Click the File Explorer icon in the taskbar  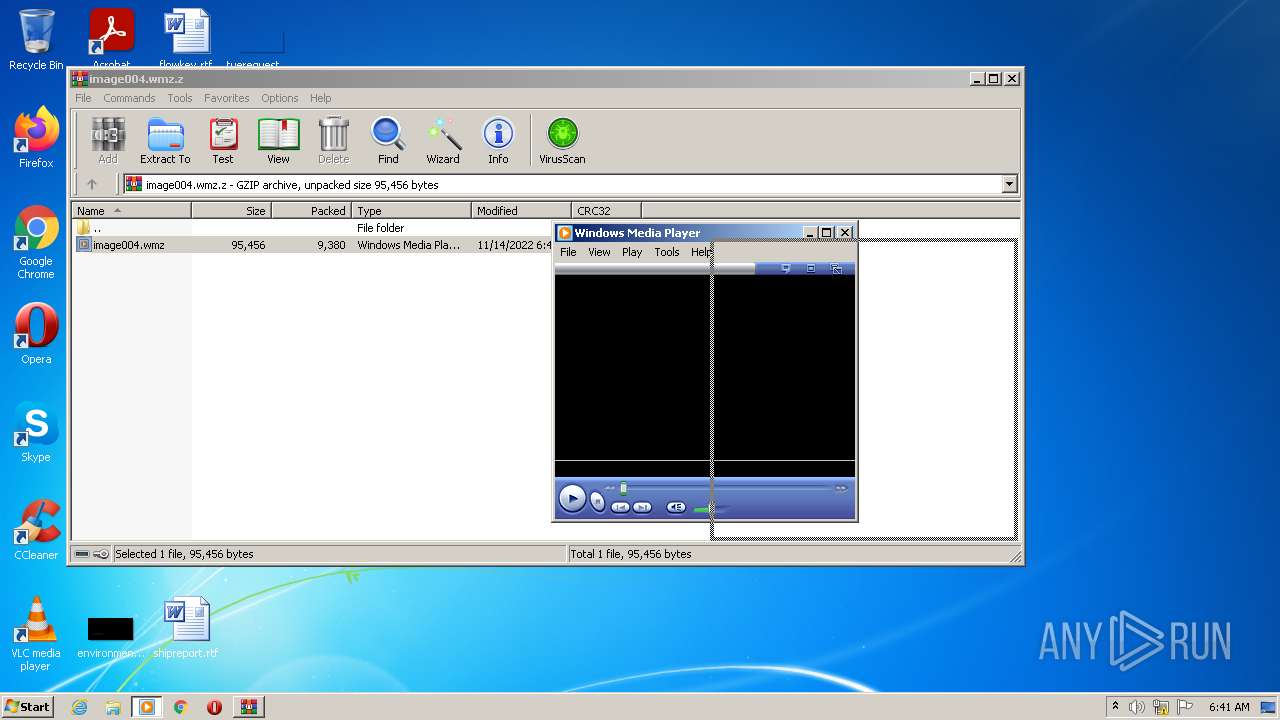pyautogui.click(x=113, y=707)
